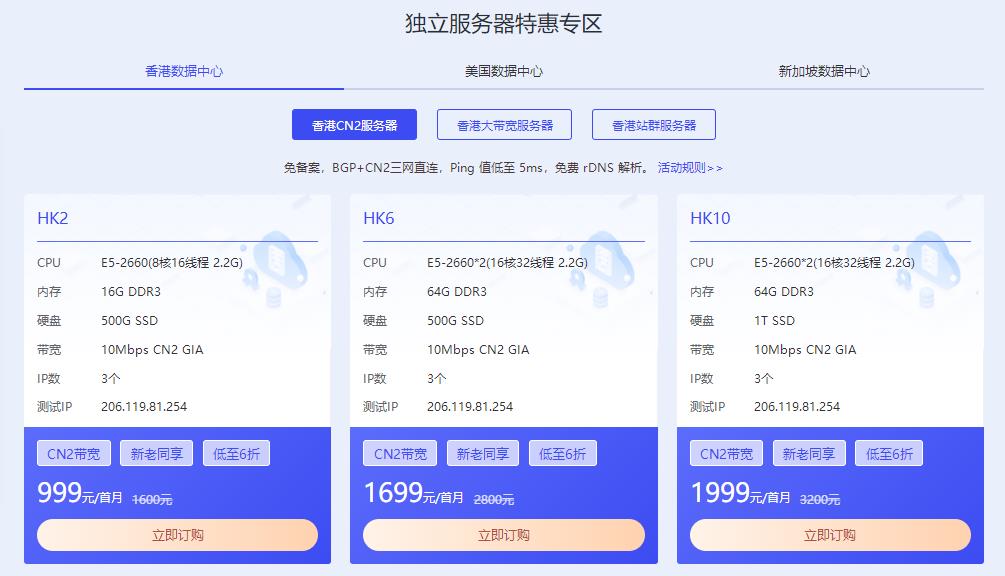
Task: Click 立即订购 on HK6 card
Action: point(504,535)
